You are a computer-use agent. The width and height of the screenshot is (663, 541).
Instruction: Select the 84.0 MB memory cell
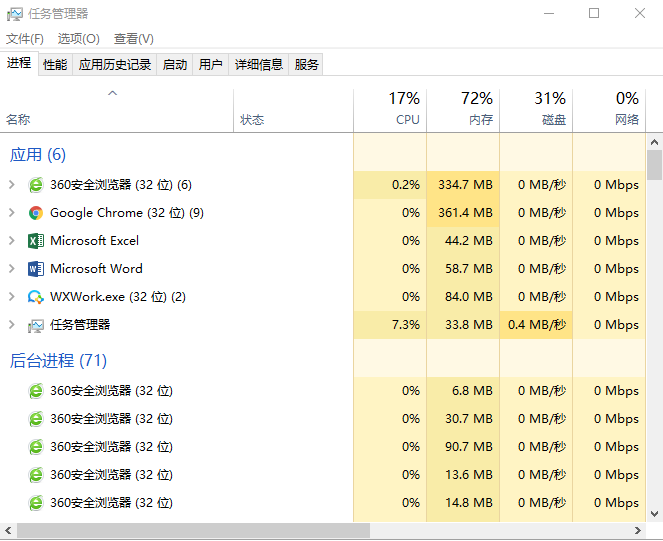(x=463, y=297)
